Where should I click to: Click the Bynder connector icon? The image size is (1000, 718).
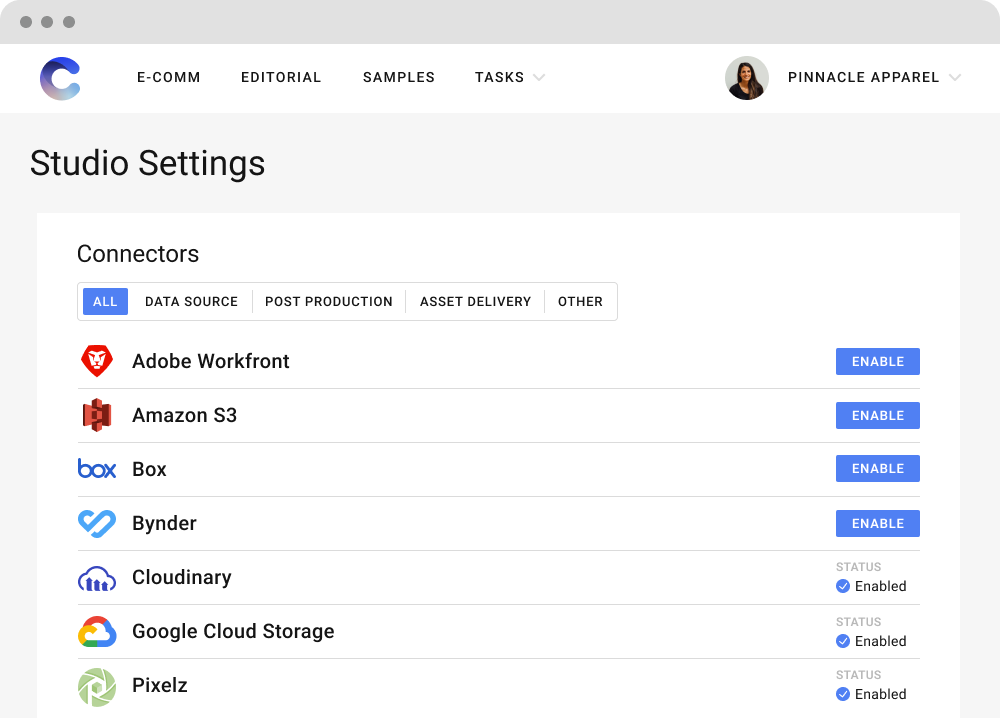[97, 523]
